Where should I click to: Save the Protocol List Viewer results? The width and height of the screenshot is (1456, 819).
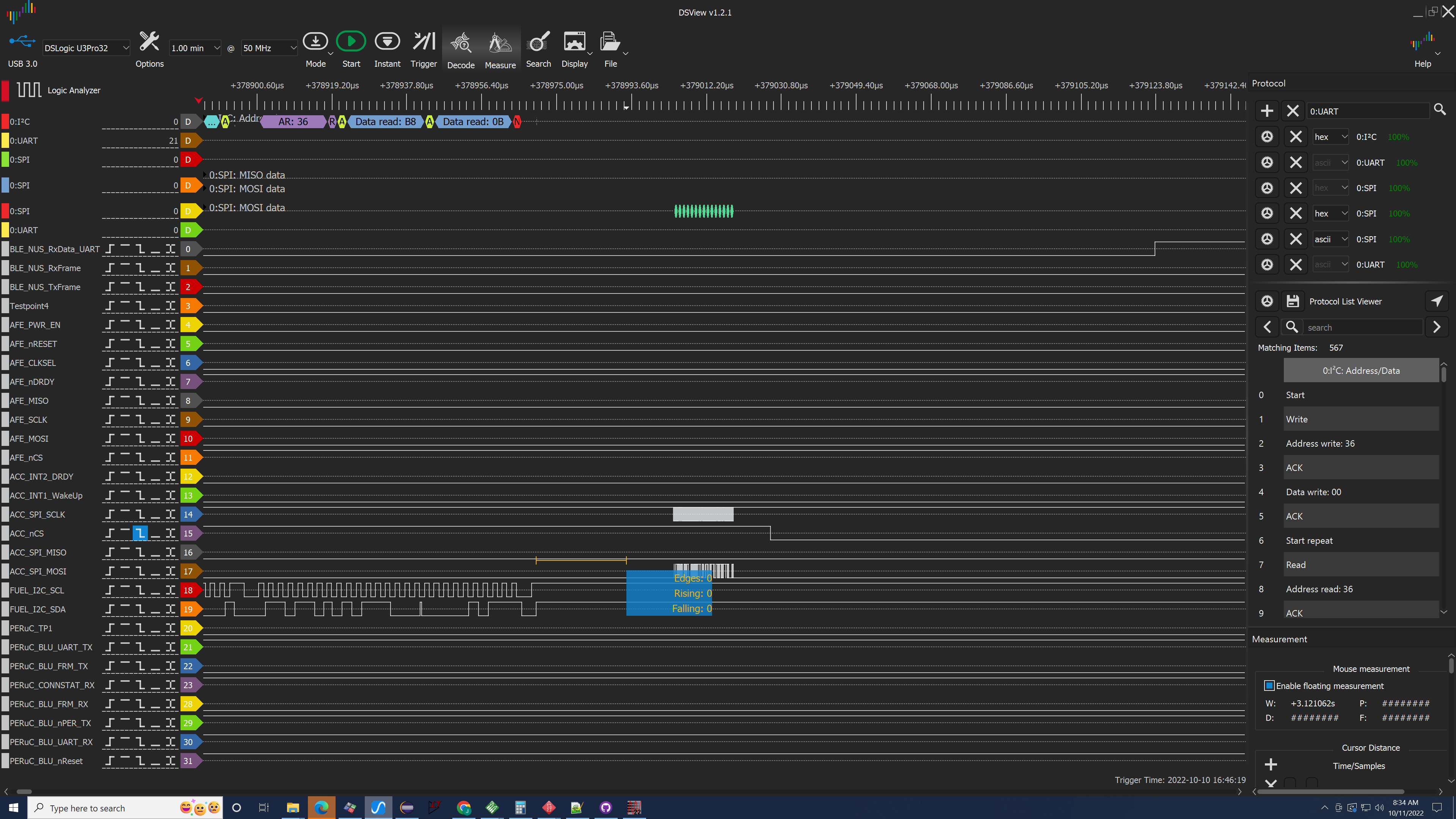[1293, 301]
